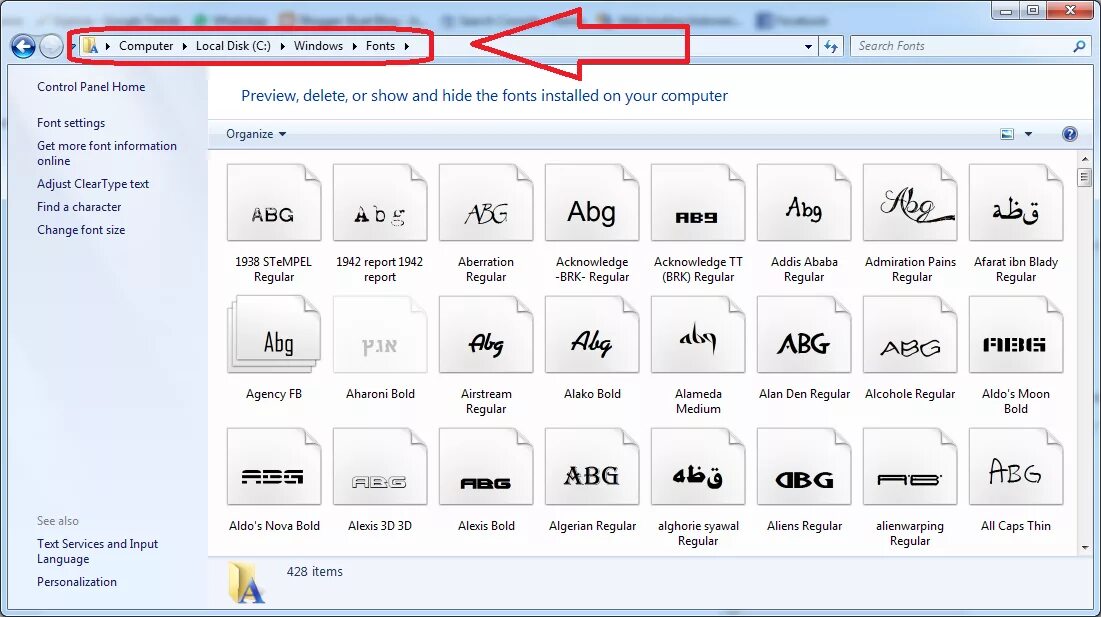Open the Help question mark icon

[1069, 134]
